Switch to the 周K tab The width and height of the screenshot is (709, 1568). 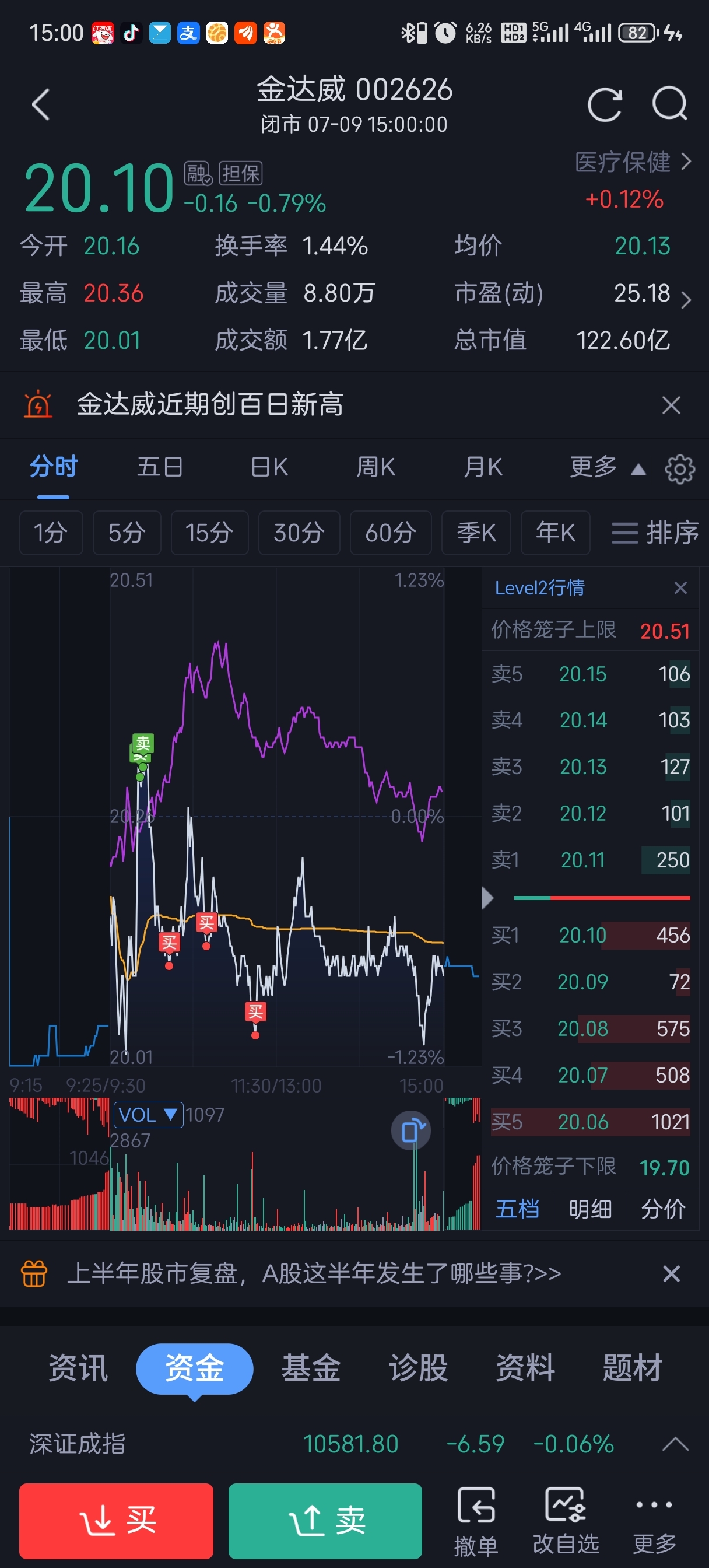point(375,467)
